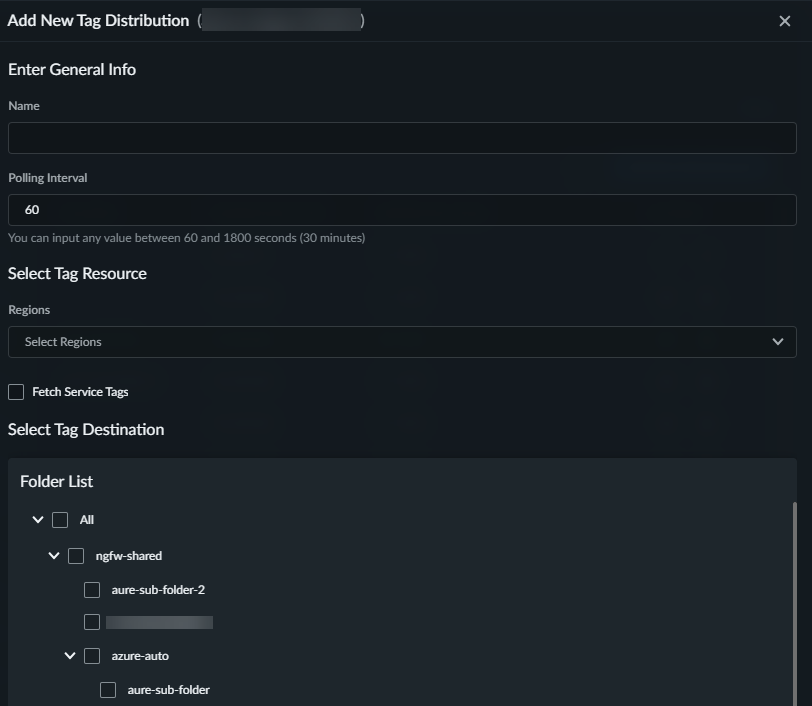Open the Select Regions dropdown

[x=390, y=342]
